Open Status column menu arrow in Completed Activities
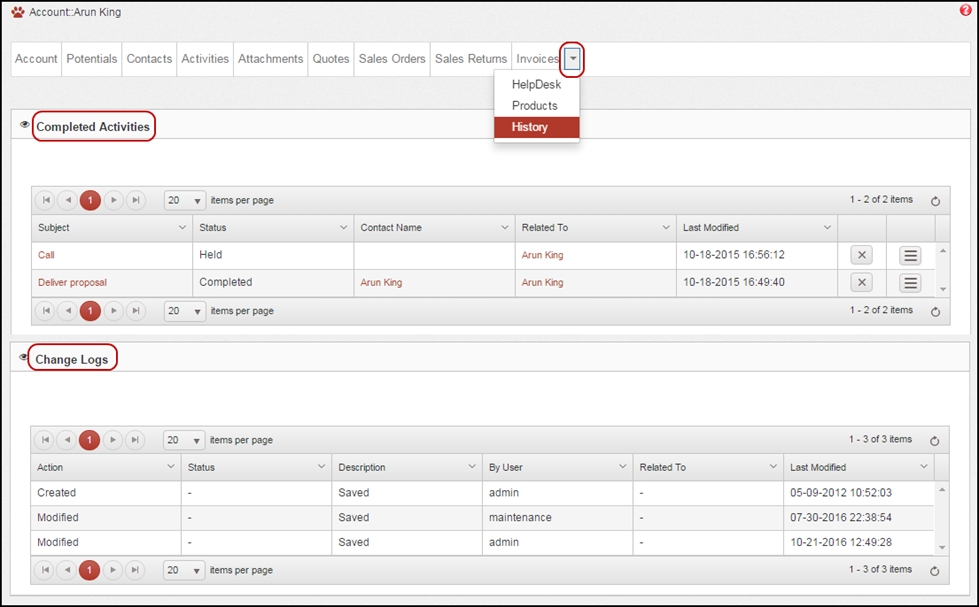Image resolution: width=979 pixels, height=607 pixels. (x=343, y=227)
